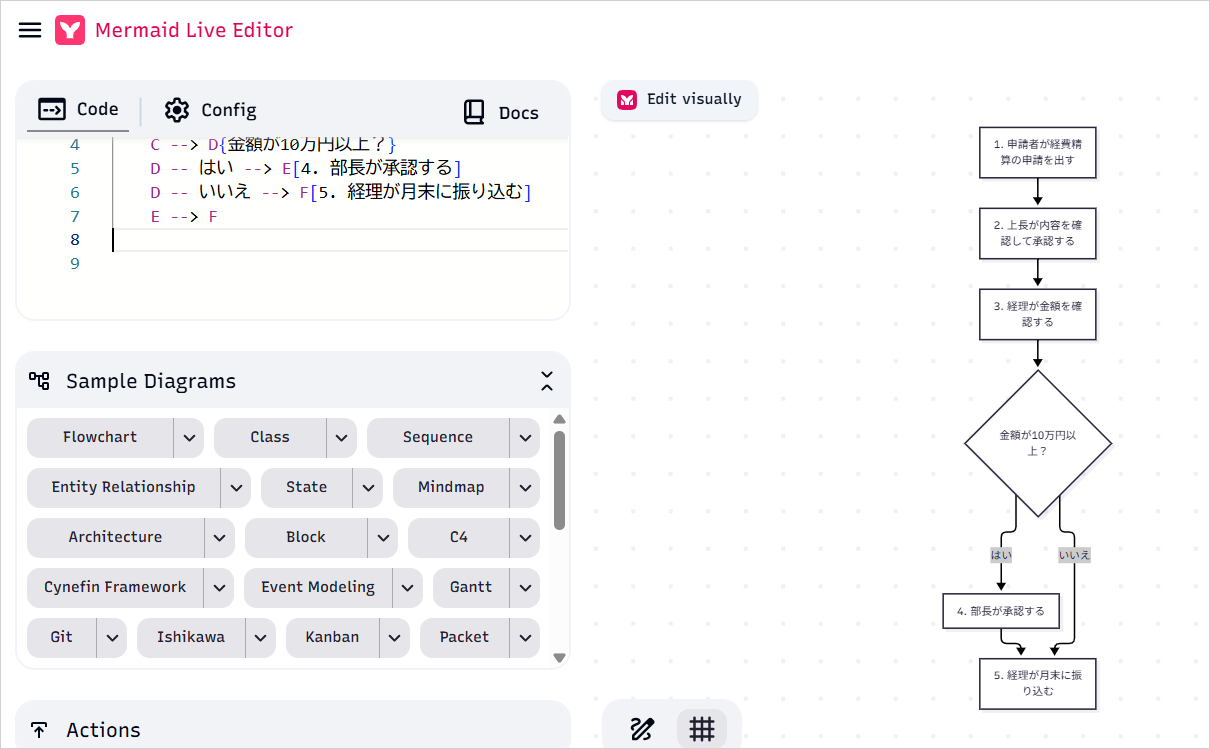Open the State sample dropdown arrow

tap(368, 487)
